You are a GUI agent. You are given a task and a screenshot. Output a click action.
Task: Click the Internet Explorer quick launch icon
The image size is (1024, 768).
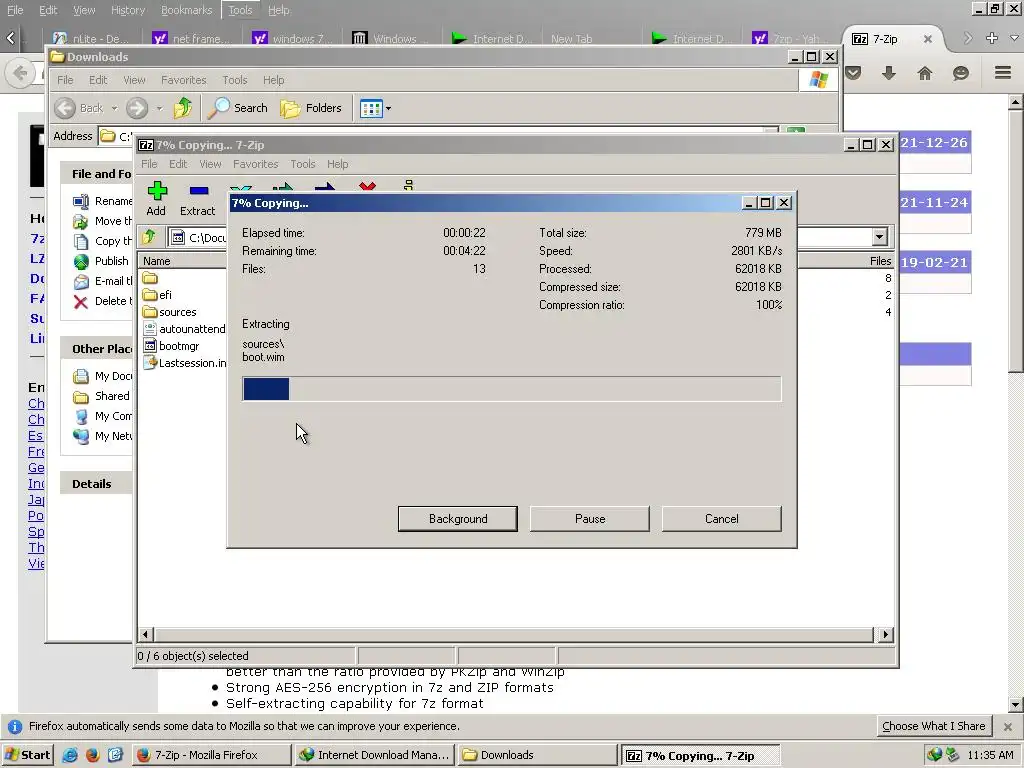(70, 755)
